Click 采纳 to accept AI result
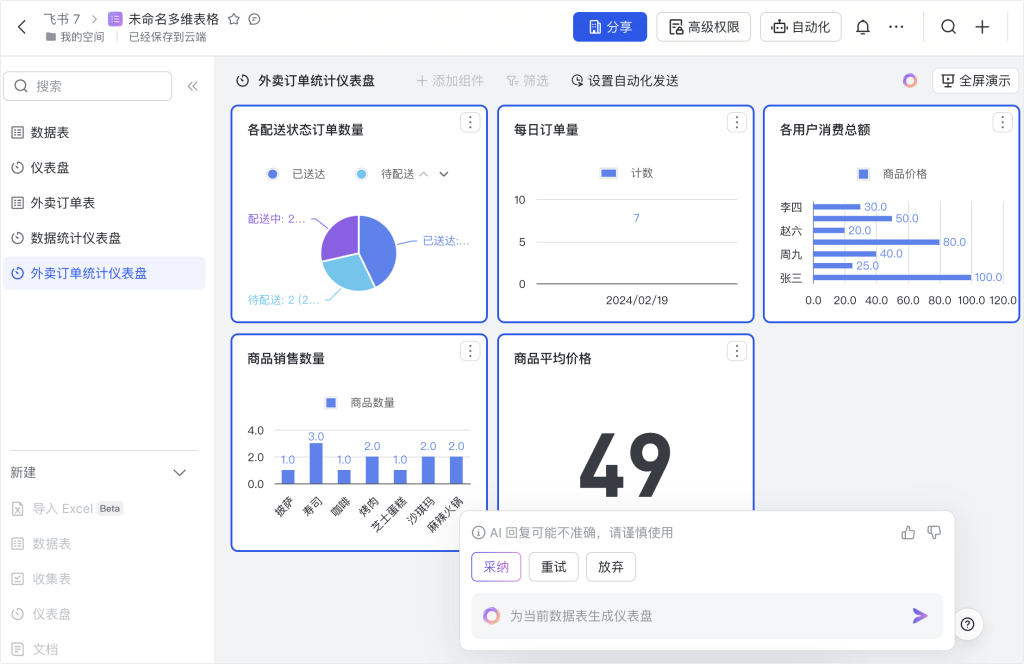1024x664 pixels. [x=496, y=567]
